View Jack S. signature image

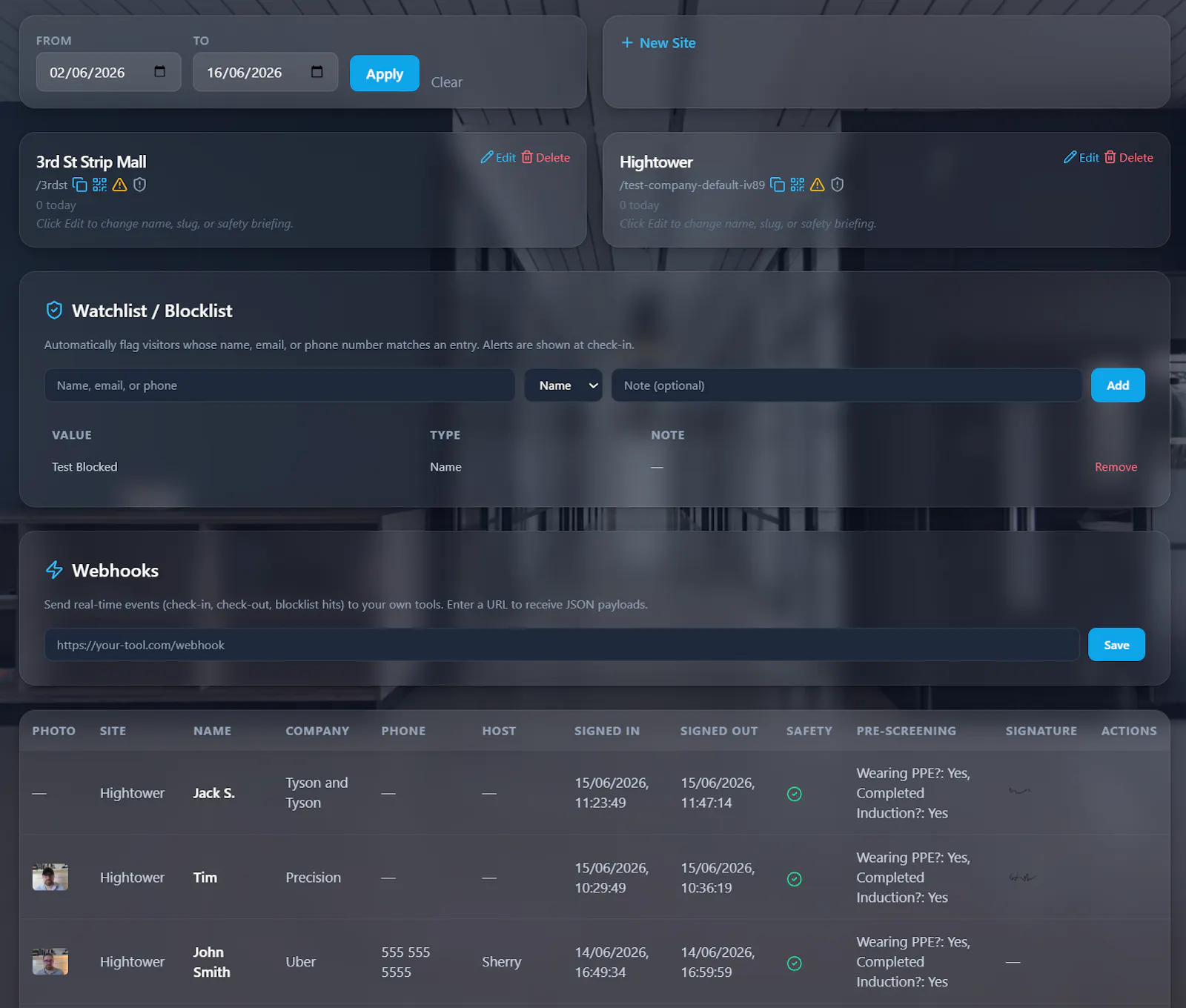point(1020,791)
